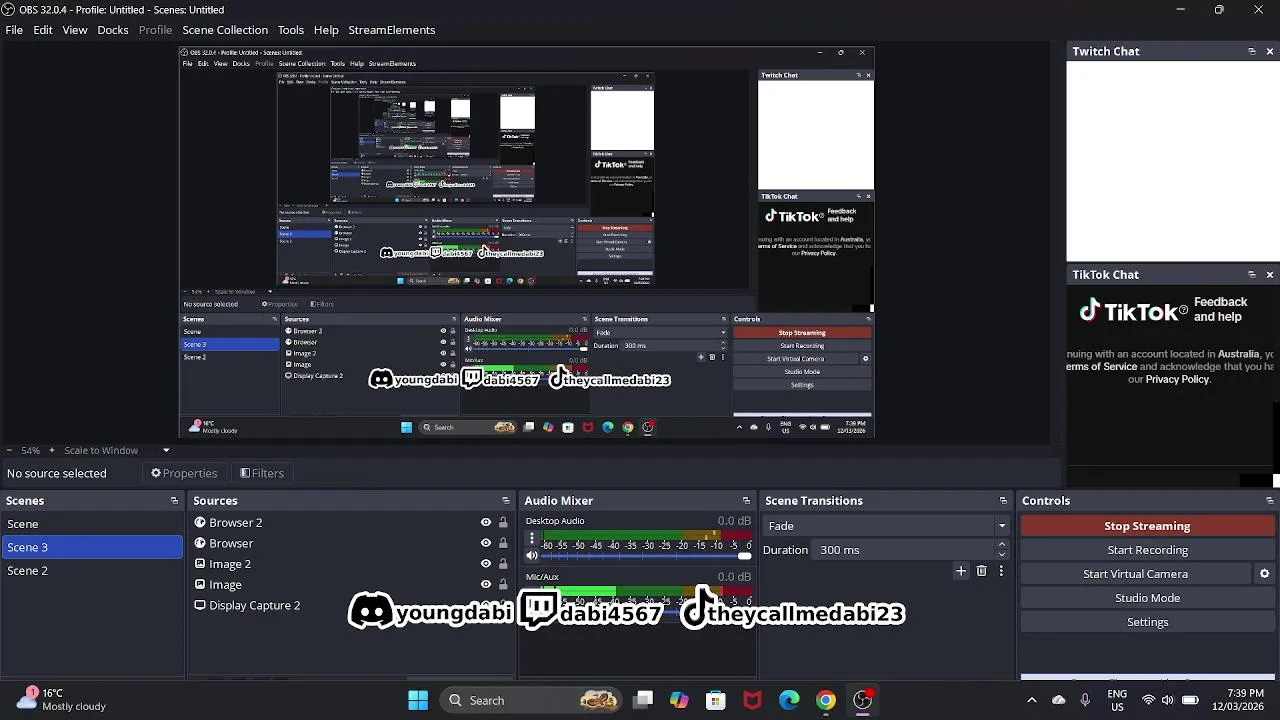This screenshot has height=720, width=1280.
Task: Float the Twitch Chat dock
Action: 1252,51
